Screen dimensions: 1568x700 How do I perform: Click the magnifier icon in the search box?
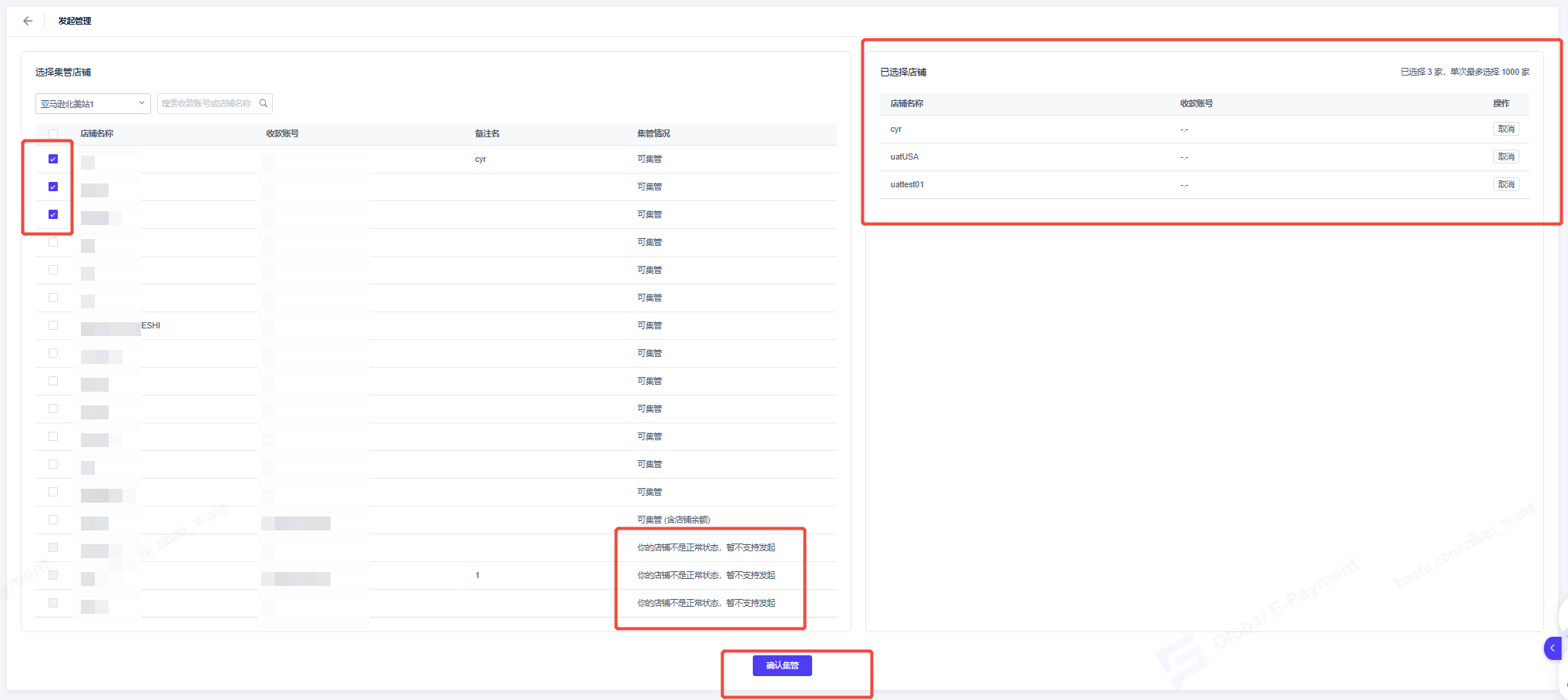coord(264,103)
